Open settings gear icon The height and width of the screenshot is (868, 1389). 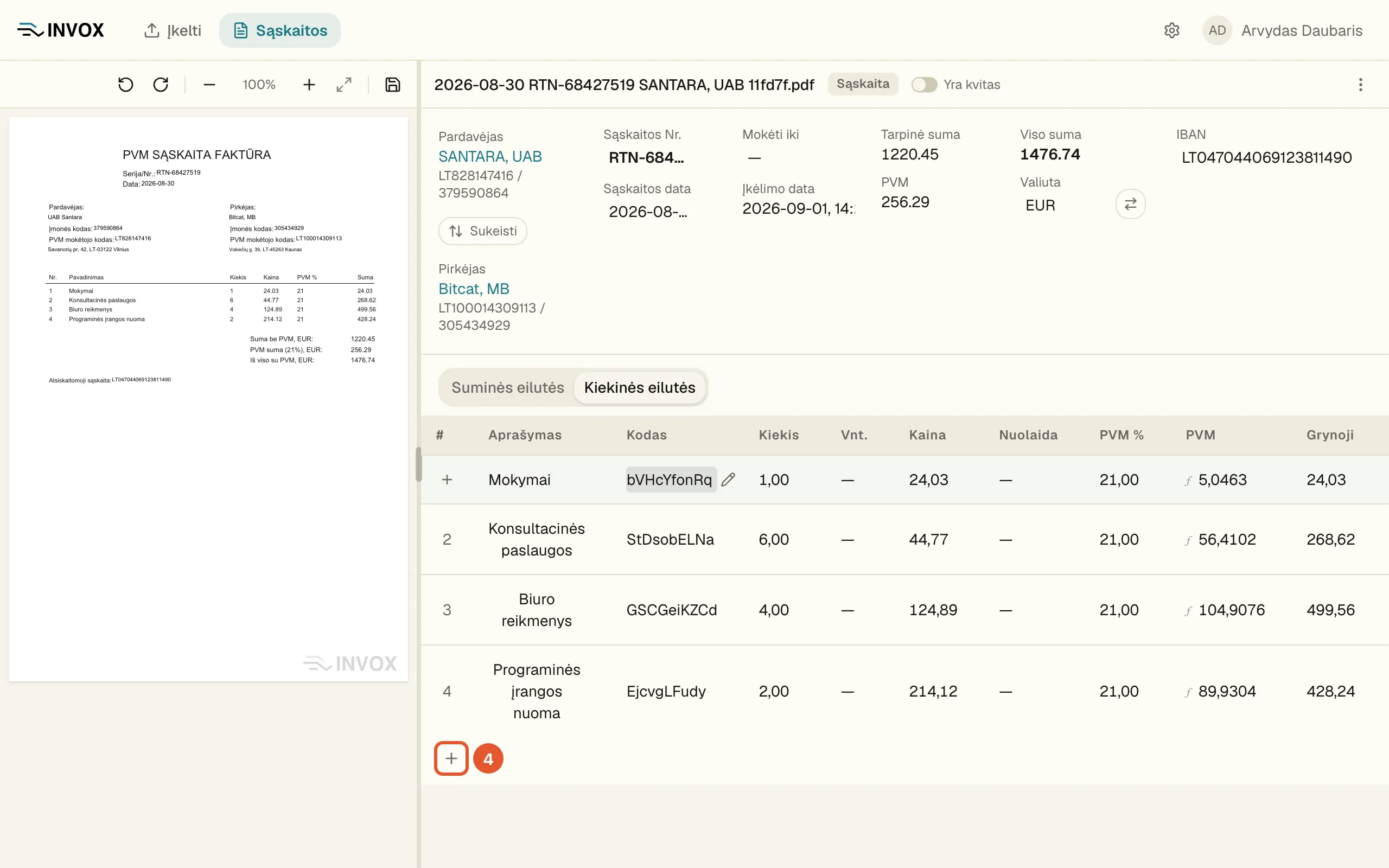point(1171,30)
